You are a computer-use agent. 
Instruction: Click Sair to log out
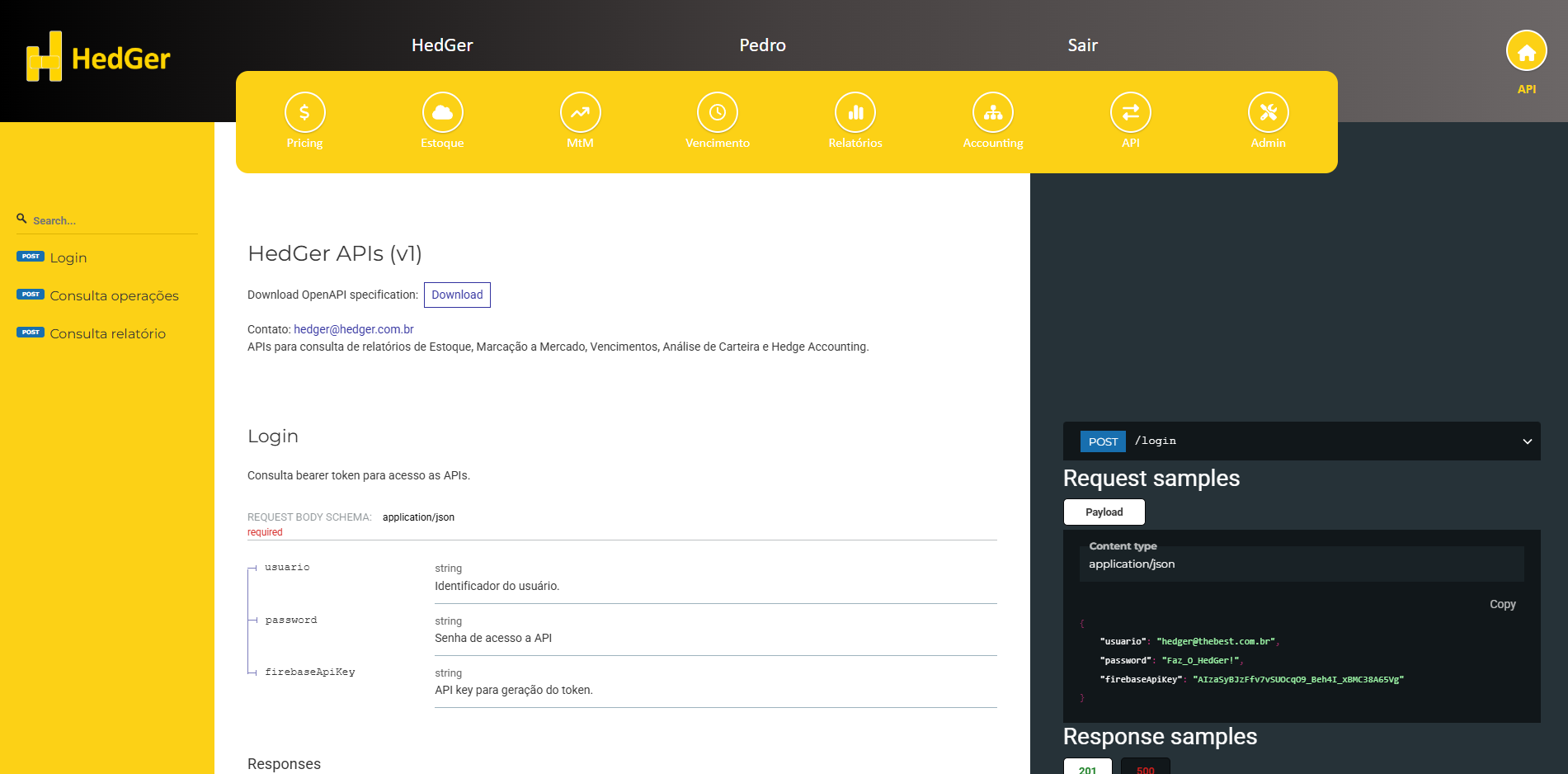pos(1082,45)
